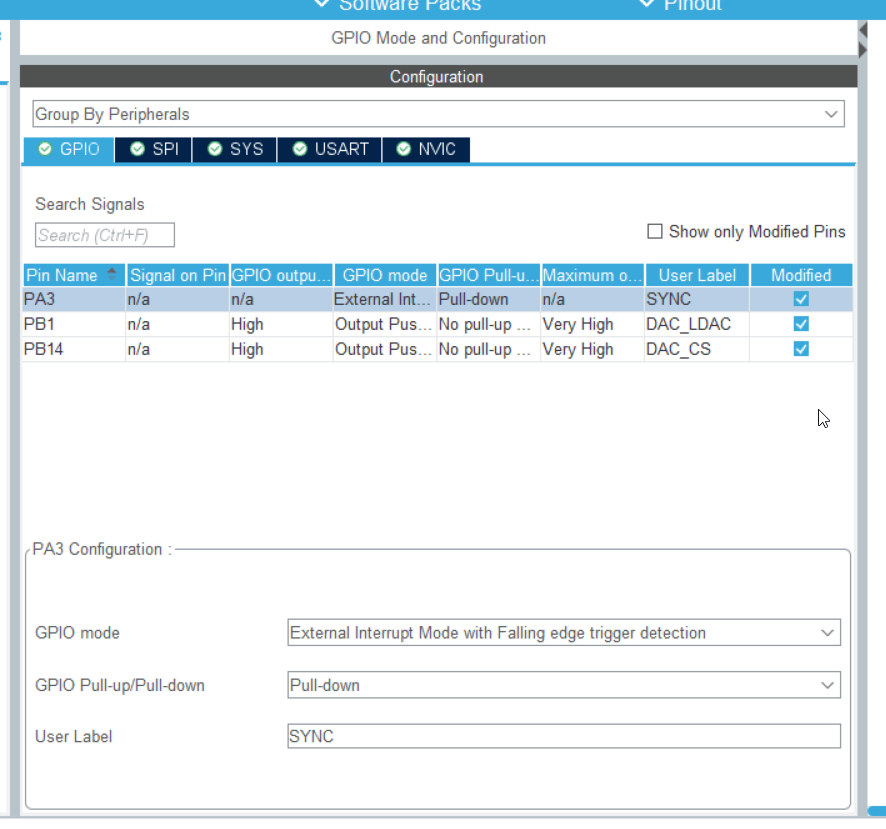Switch to the USART tab
The height and width of the screenshot is (829, 886).
point(329,149)
